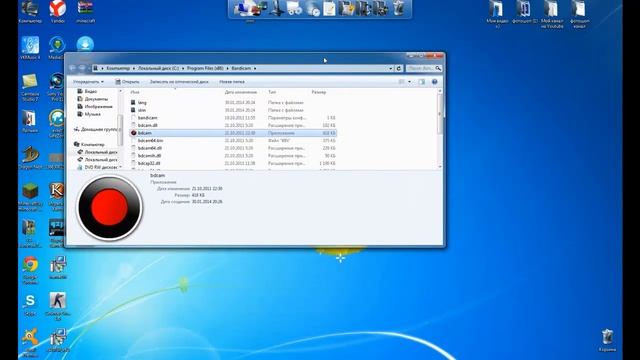The image size is (640, 360).
Task: Open Camtasia Studio 7 desktop shortcut
Action: tap(30, 87)
